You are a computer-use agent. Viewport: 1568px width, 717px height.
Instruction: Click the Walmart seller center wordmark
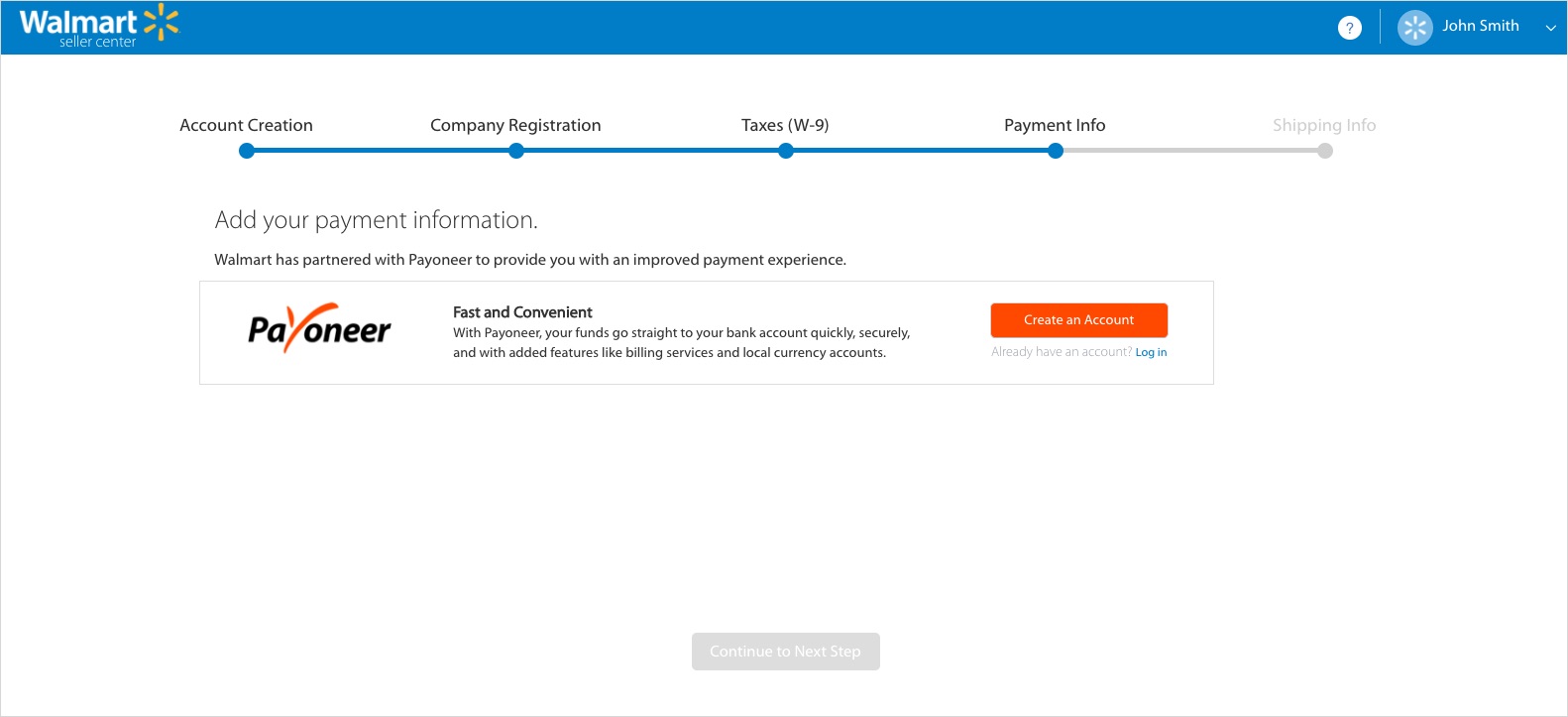(78, 27)
